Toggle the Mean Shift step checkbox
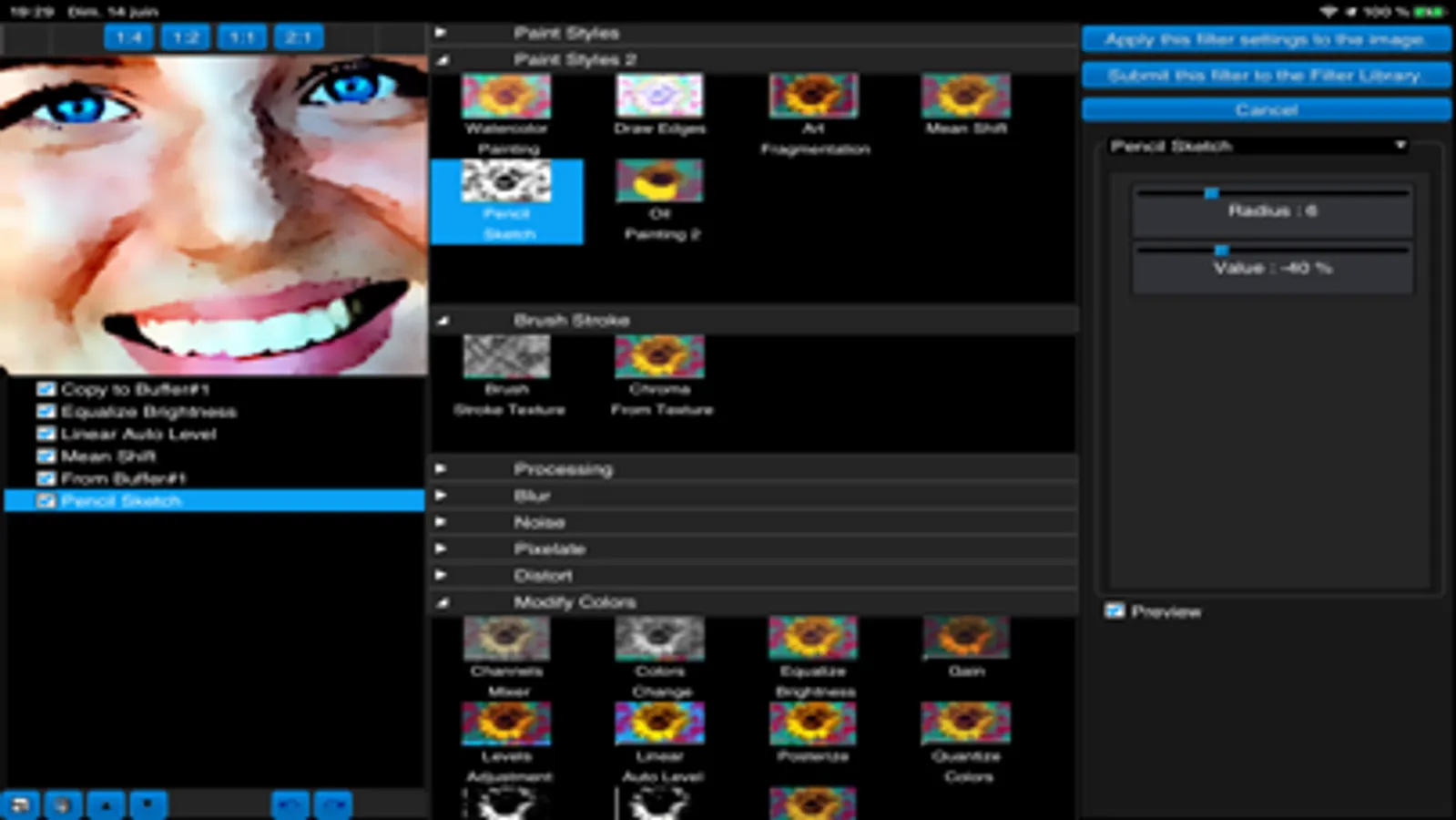This screenshot has height=820, width=1456. click(x=46, y=456)
